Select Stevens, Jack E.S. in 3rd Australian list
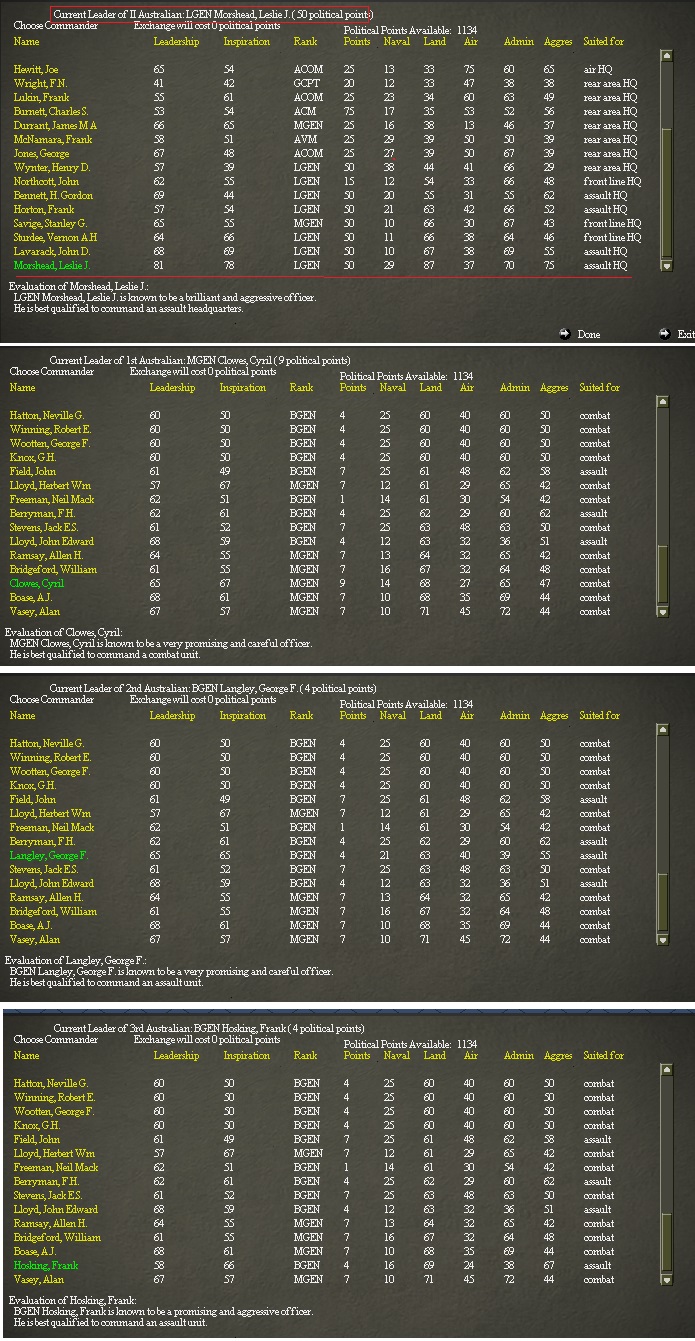The image size is (695, 1341). point(52,1196)
